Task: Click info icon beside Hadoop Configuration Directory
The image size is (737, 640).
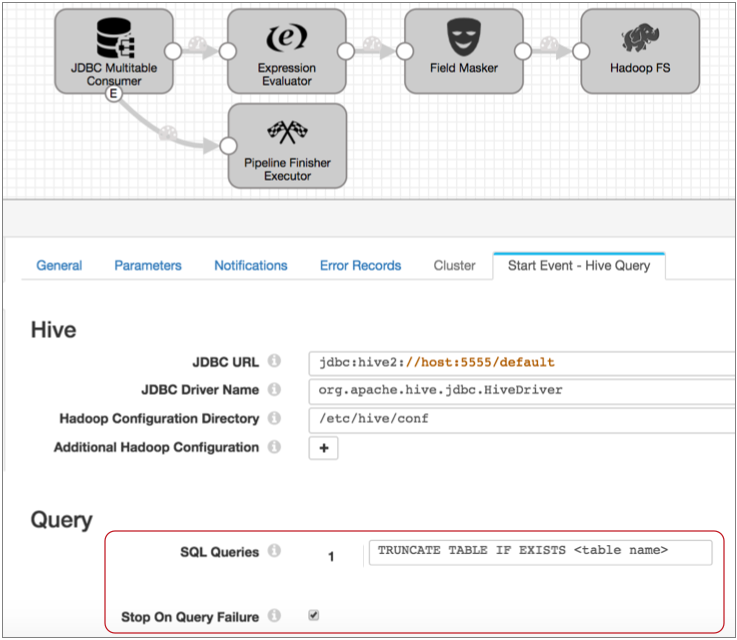Action: 274,419
